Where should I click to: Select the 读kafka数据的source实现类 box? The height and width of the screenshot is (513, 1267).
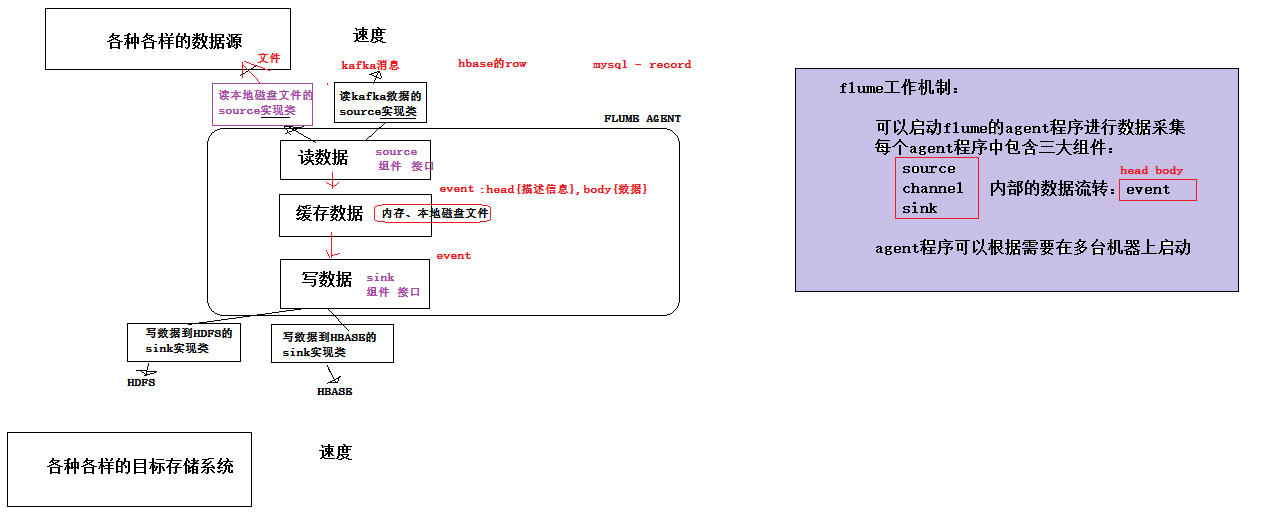click(380, 103)
